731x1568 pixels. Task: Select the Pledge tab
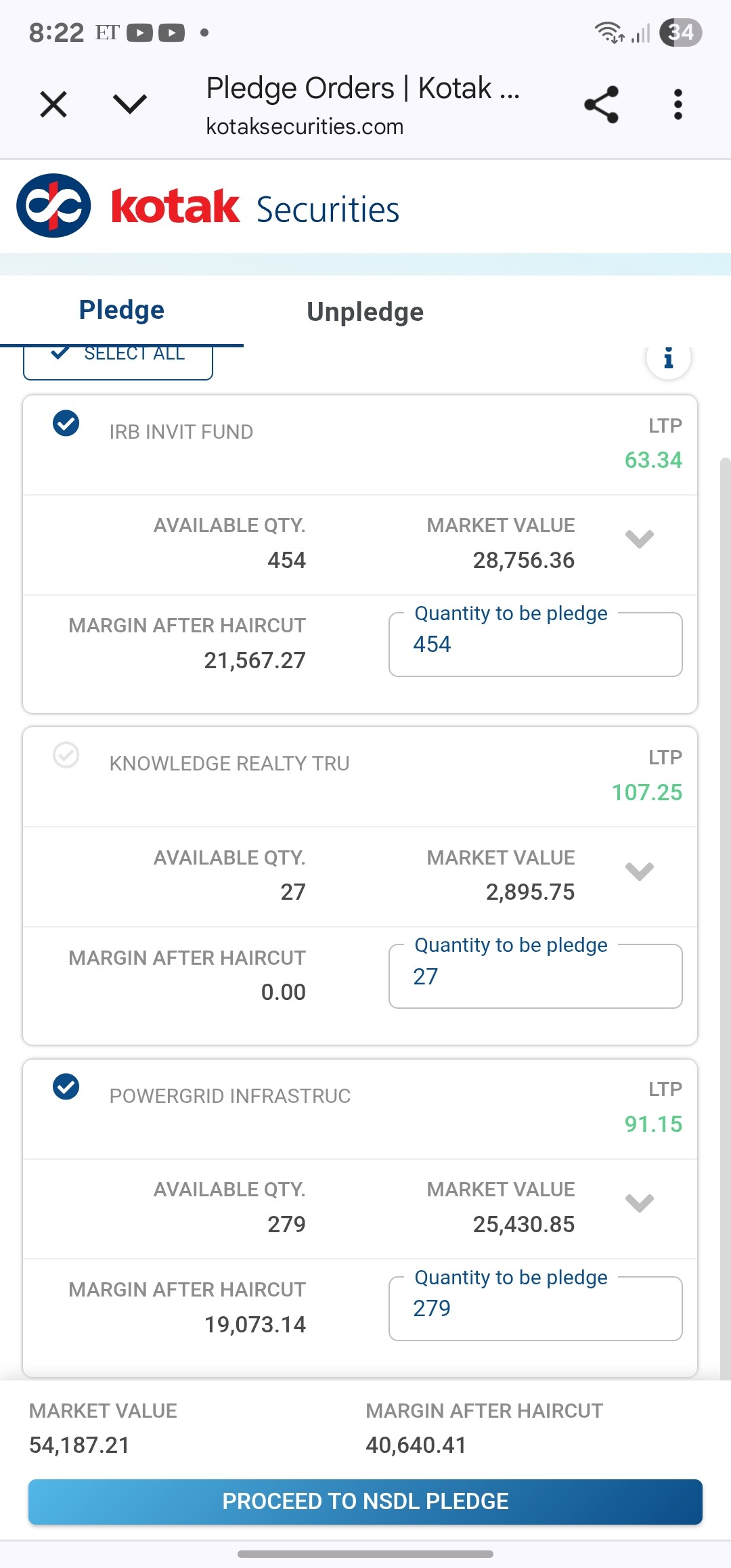pyautogui.click(x=122, y=311)
